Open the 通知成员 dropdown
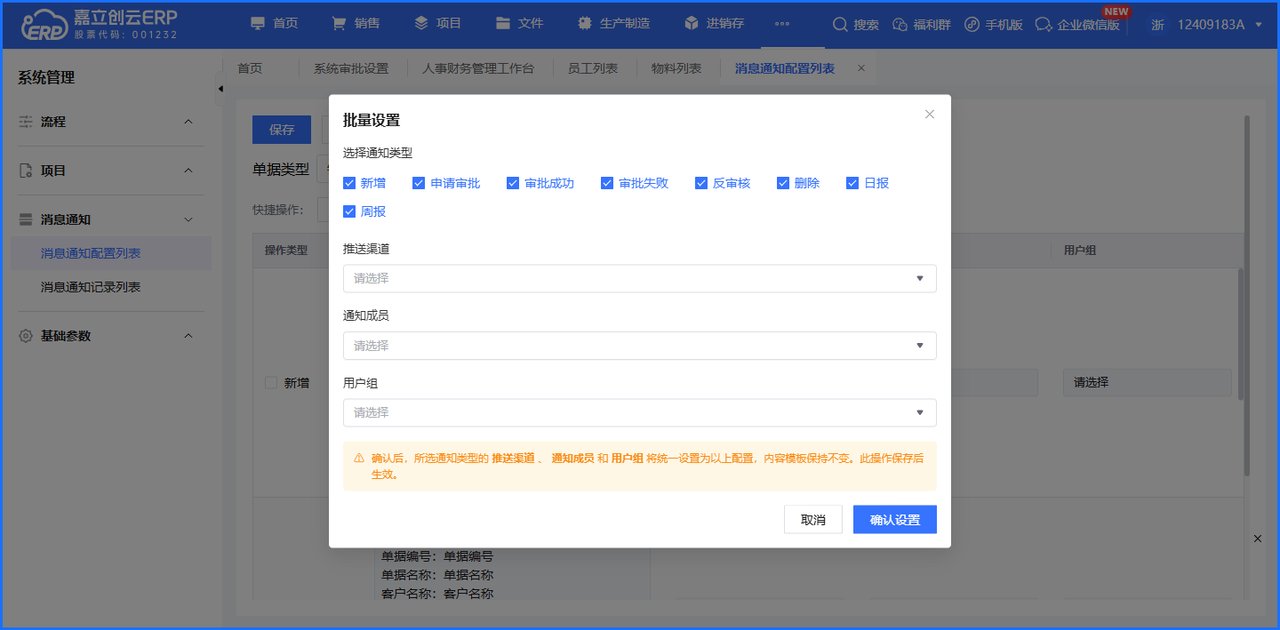 coord(640,345)
